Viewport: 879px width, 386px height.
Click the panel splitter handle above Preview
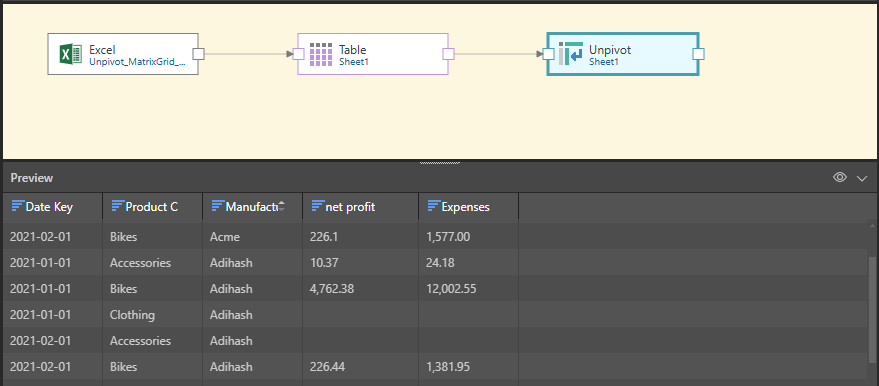[440, 164]
